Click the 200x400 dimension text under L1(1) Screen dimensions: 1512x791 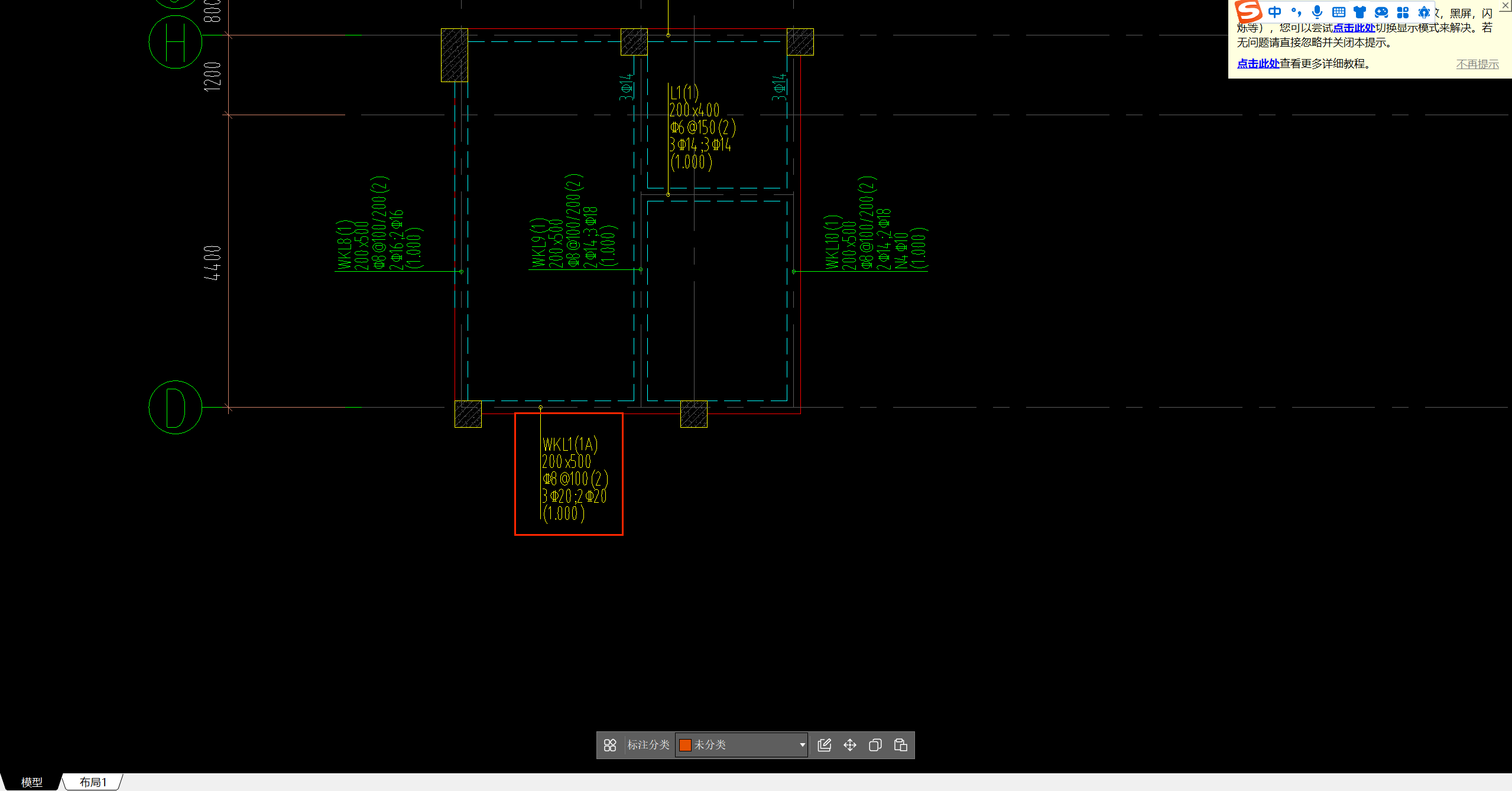coord(695,110)
